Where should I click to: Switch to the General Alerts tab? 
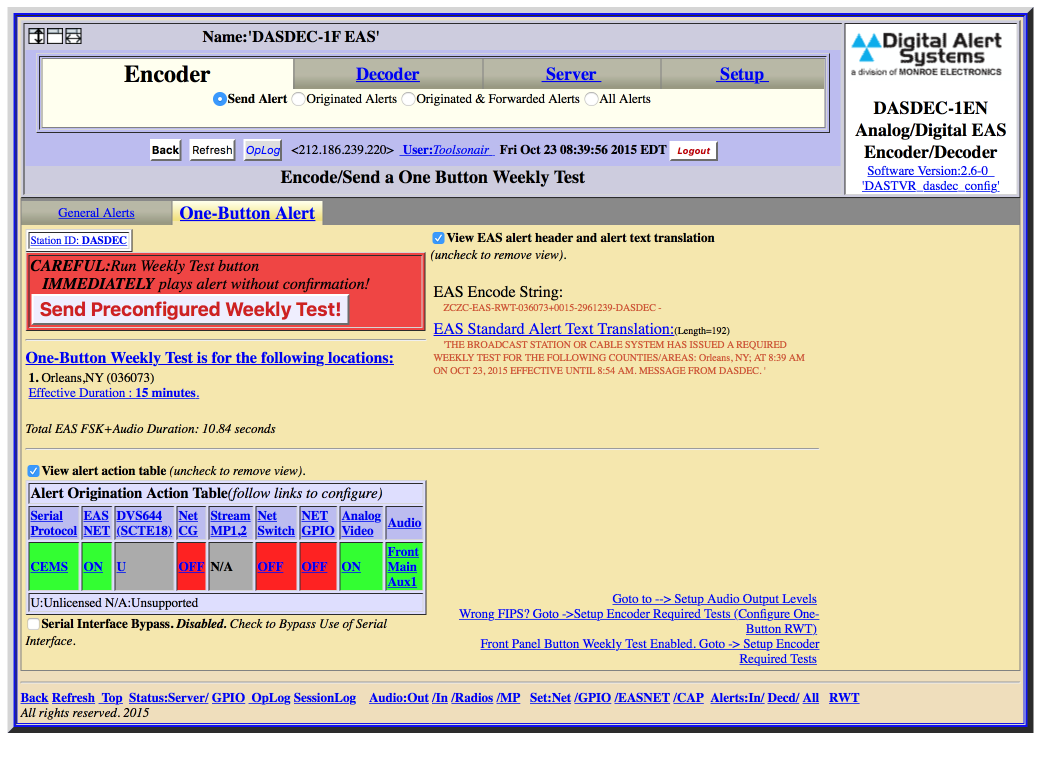96,213
